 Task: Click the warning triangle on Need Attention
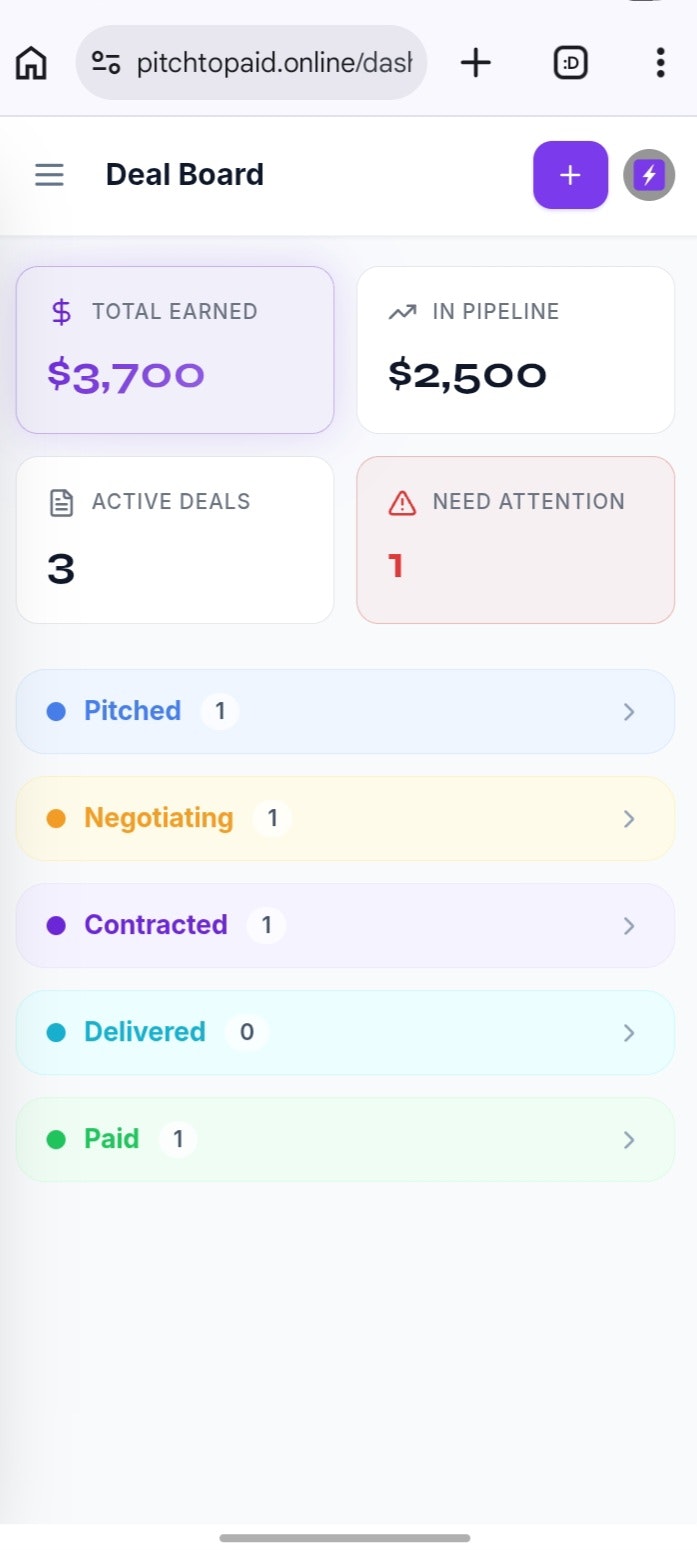402,503
